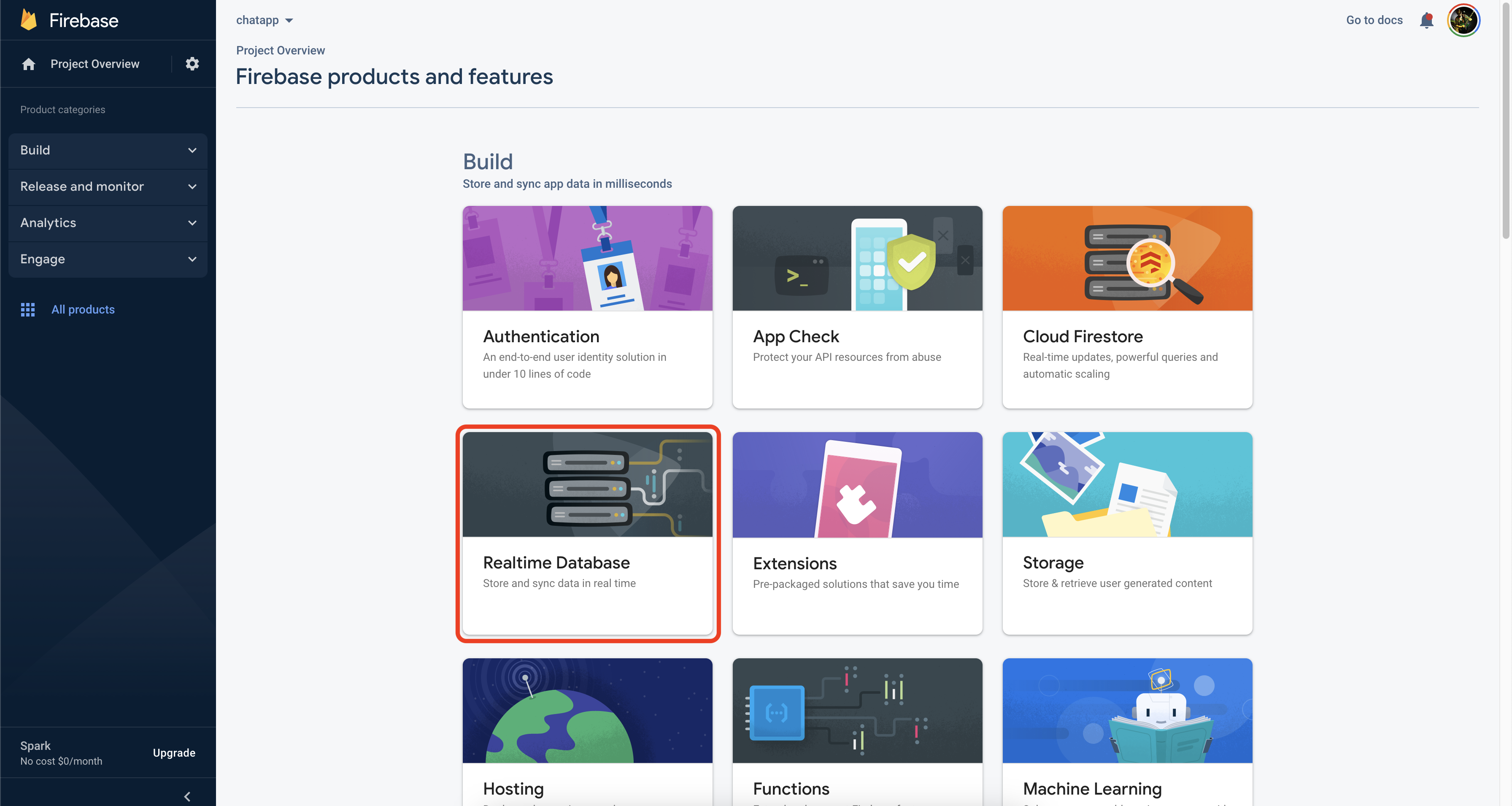This screenshot has height=806, width=1512.
Task: Click the All products grid icon
Action: click(27, 309)
